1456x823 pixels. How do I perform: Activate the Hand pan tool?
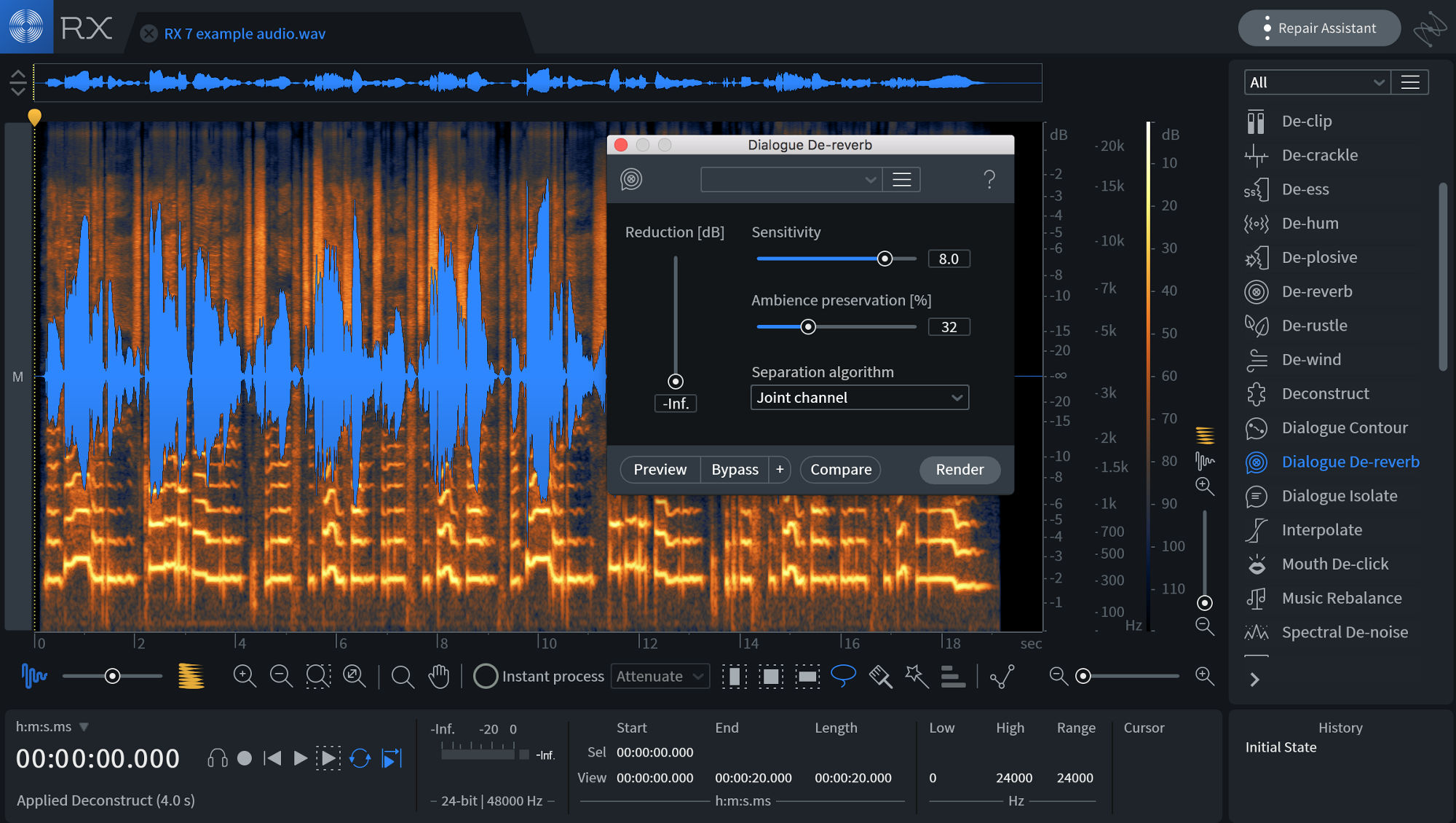[x=438, y=676]
